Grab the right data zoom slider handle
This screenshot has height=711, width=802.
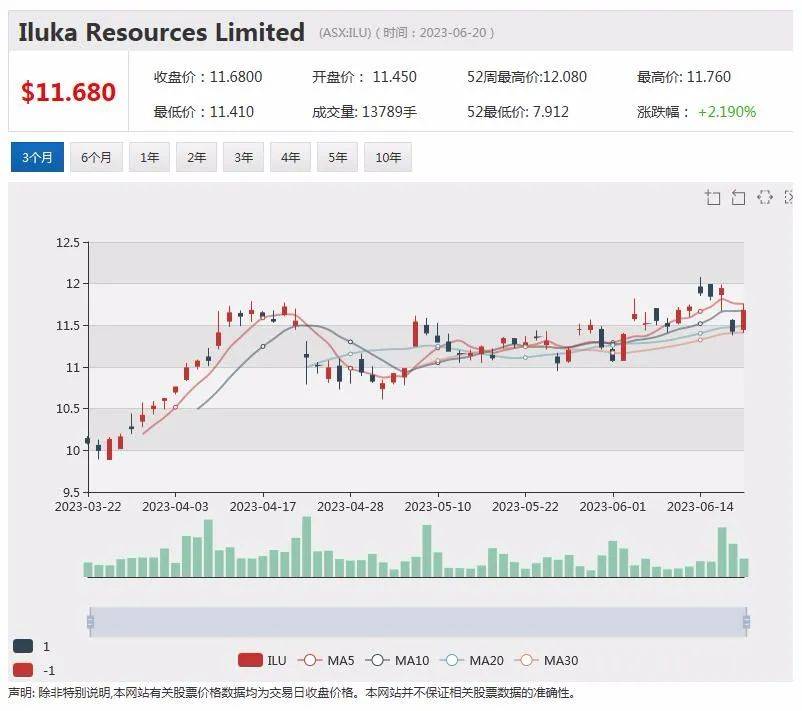[x=746, y=622]
